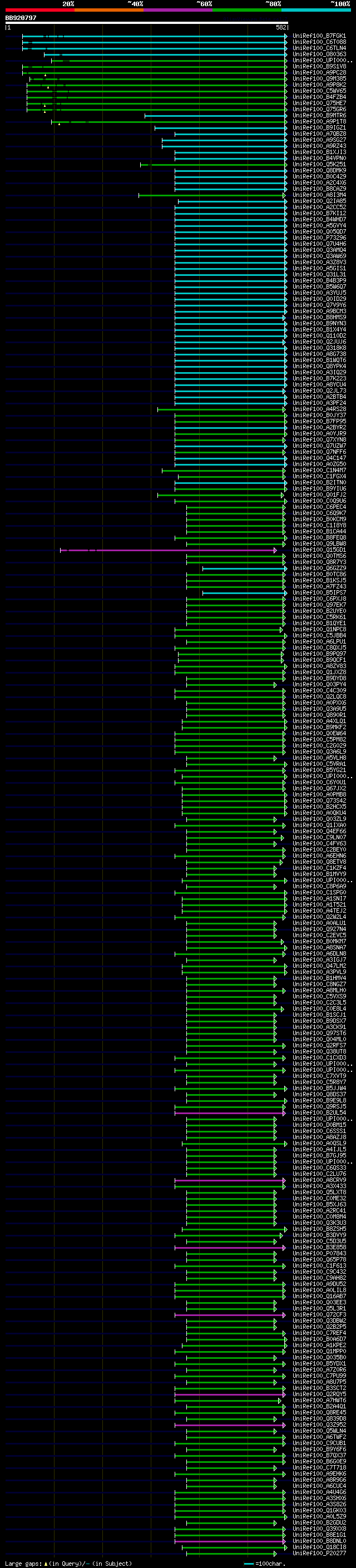The height and width of the screenshot is (1568, 356).
Task: Click the cyan alignment bar for B5IPS7
Action: tap(245, 593)
